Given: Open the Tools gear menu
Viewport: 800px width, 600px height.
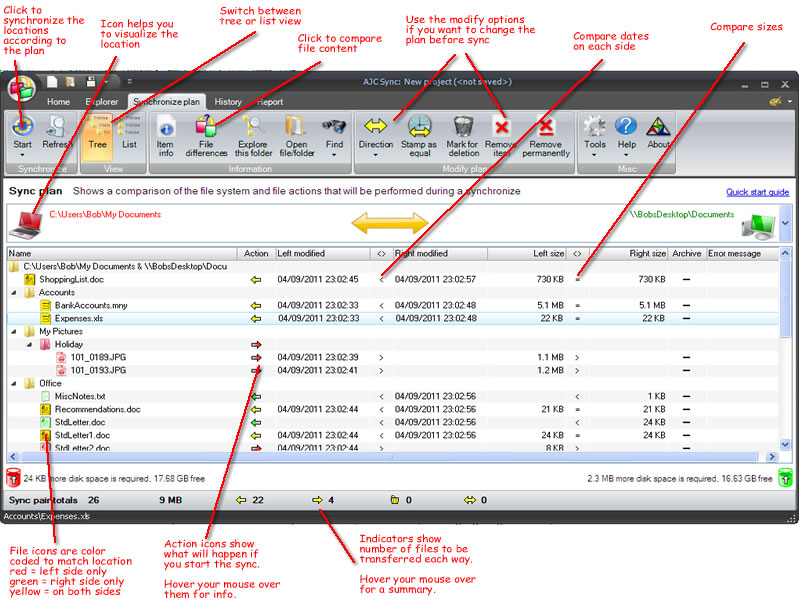Looking at the screenshot, I should tap(595, 127).
